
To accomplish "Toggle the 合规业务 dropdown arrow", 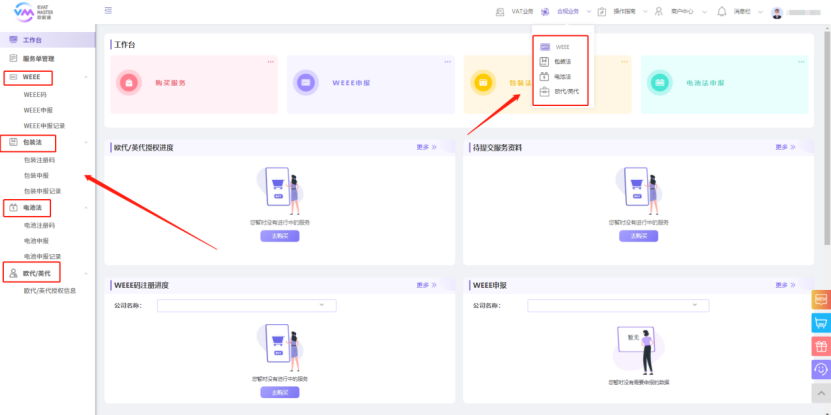I will [589, 12].
